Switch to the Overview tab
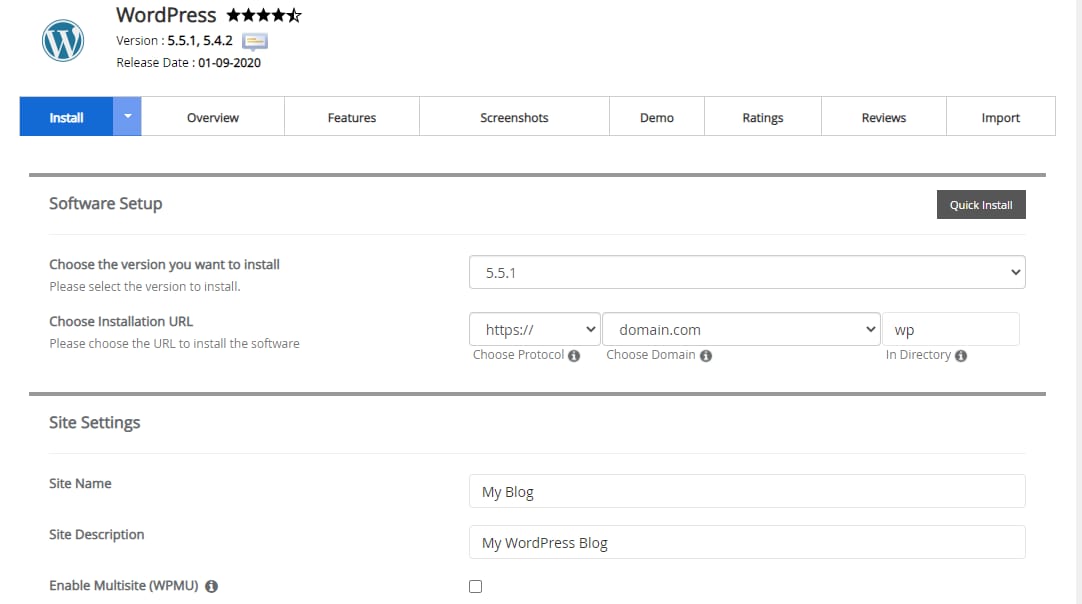The height and width of the screenshot is (604, 1082). pyautogui.click(x=213, y=117)
